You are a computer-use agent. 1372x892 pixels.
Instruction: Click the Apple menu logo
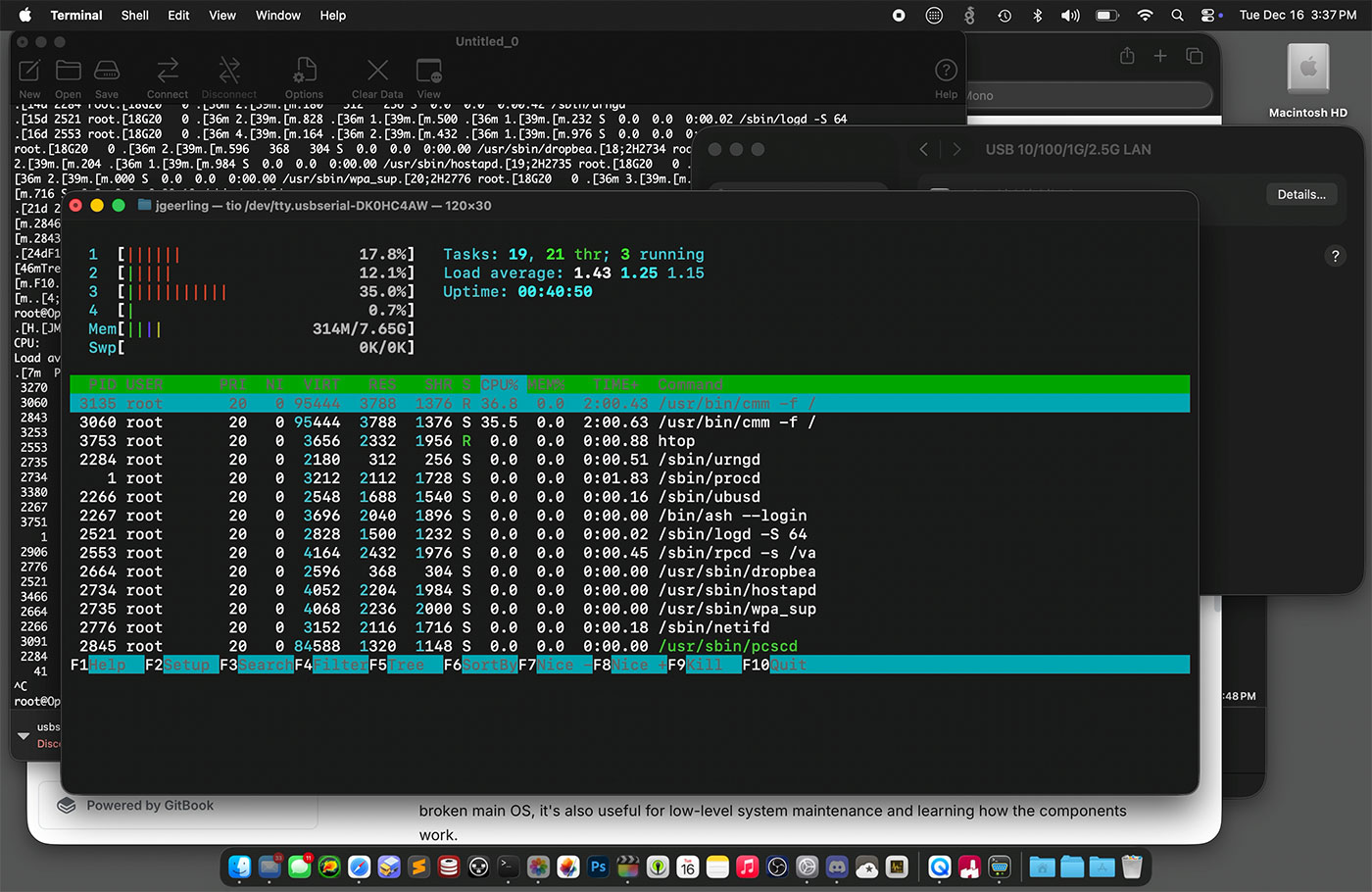coord(25,15)
